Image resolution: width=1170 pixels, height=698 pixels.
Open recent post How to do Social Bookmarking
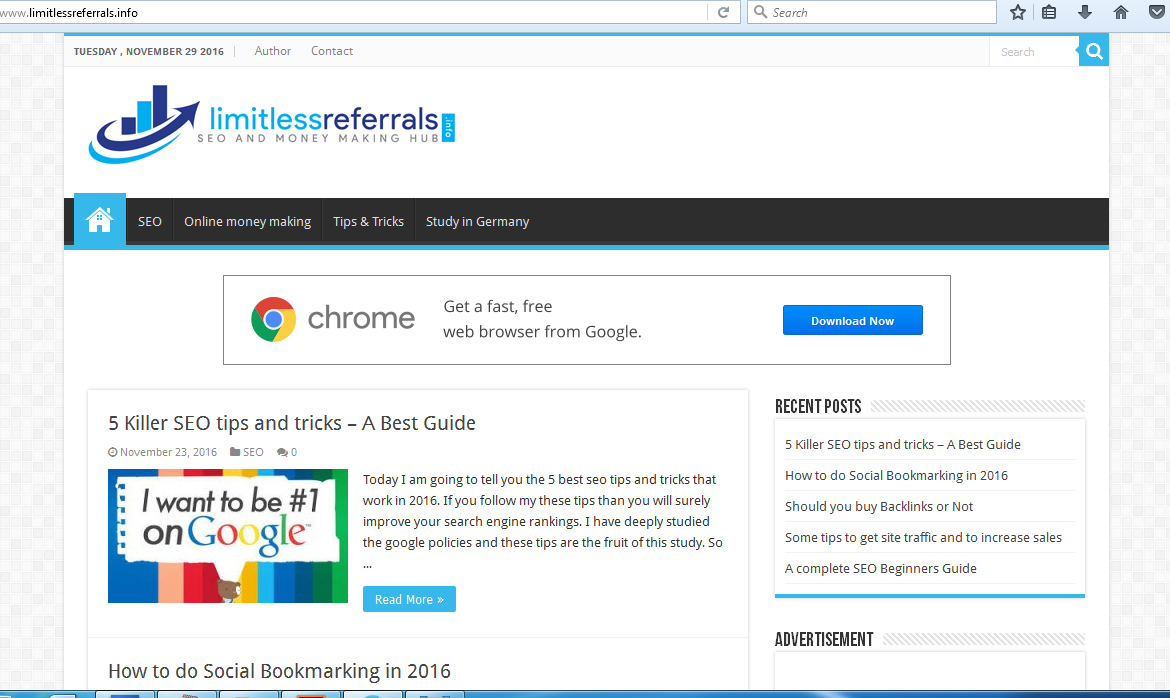(896, 476)
